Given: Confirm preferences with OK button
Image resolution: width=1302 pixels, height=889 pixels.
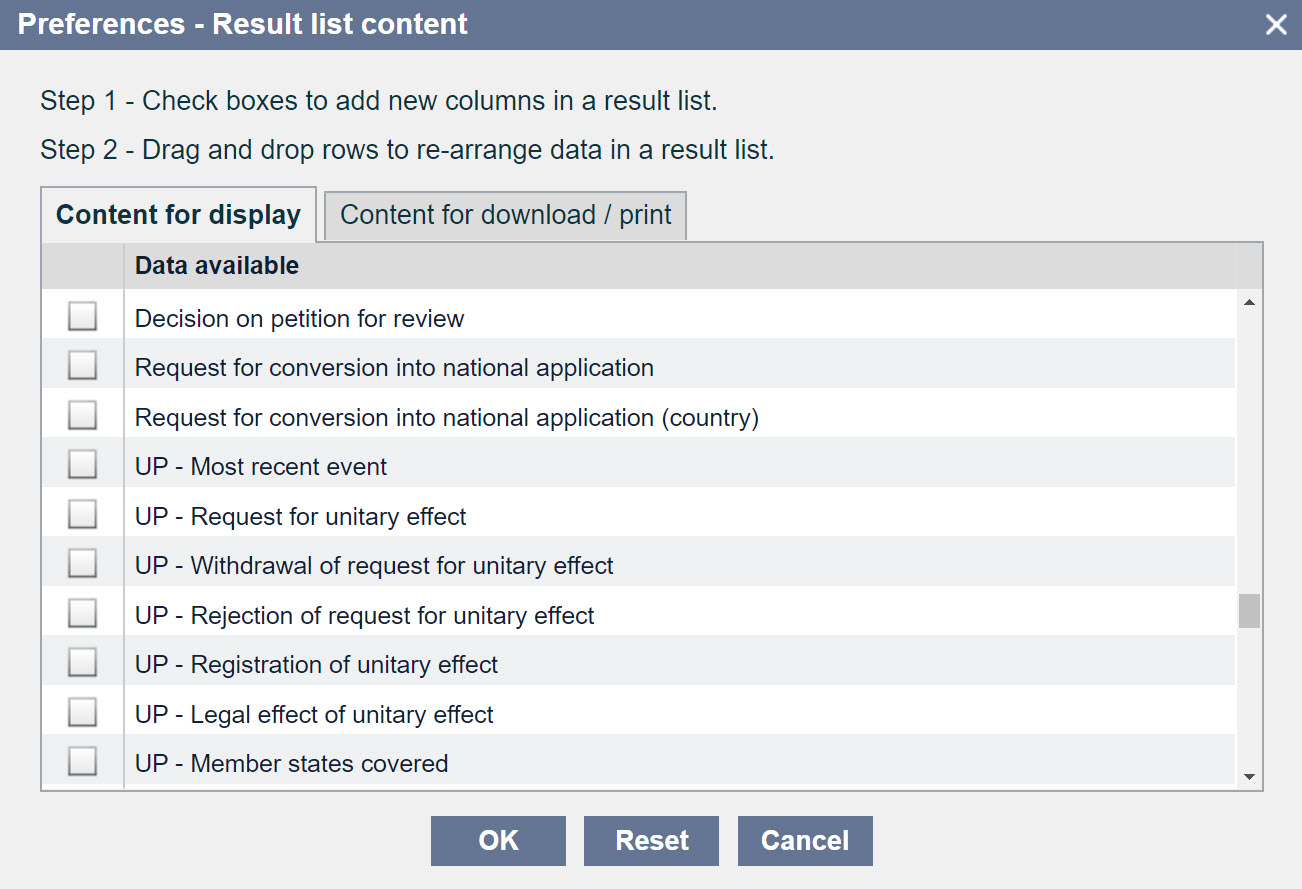Looking at the screenshot, I should [x=498, y=840].
